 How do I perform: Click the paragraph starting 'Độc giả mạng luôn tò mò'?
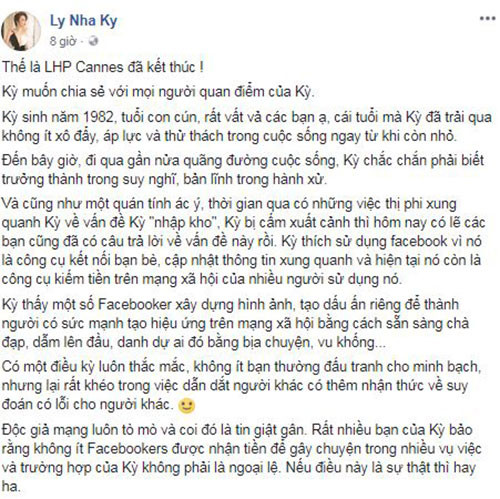point(242,458)
